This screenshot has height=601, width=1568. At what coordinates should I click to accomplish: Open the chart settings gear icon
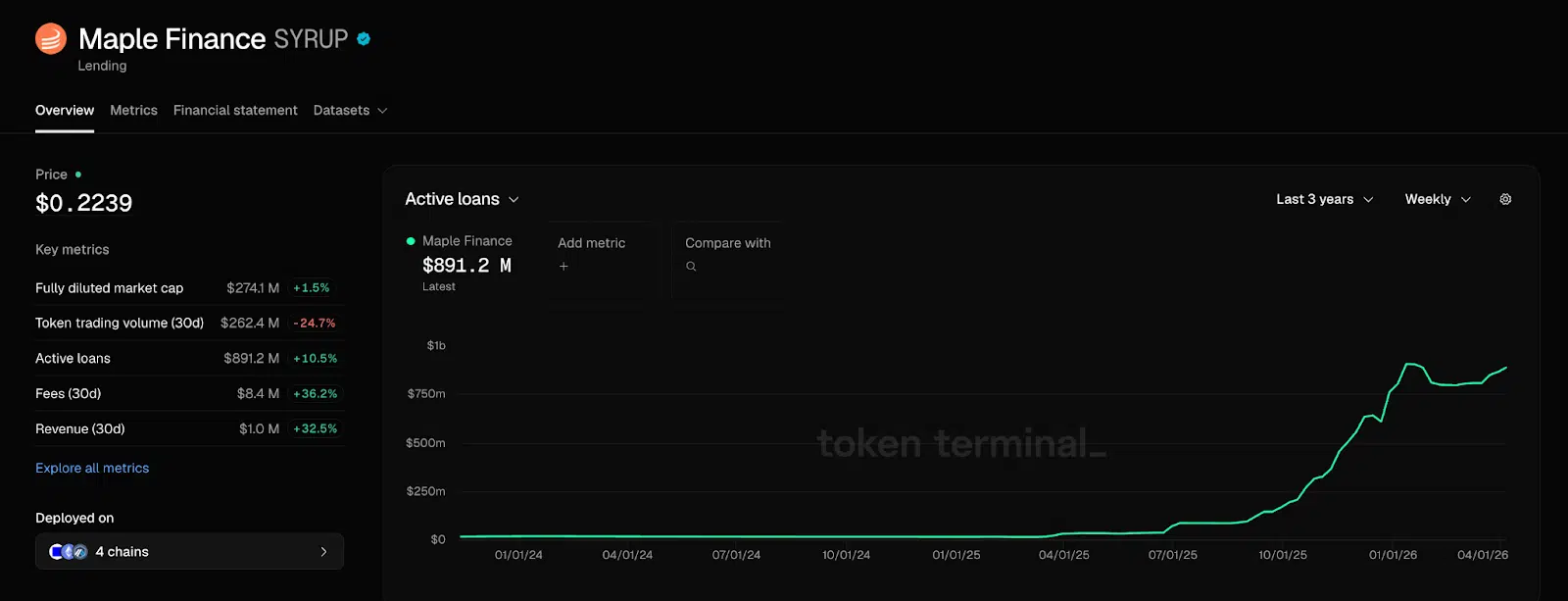coord(1505,199)
